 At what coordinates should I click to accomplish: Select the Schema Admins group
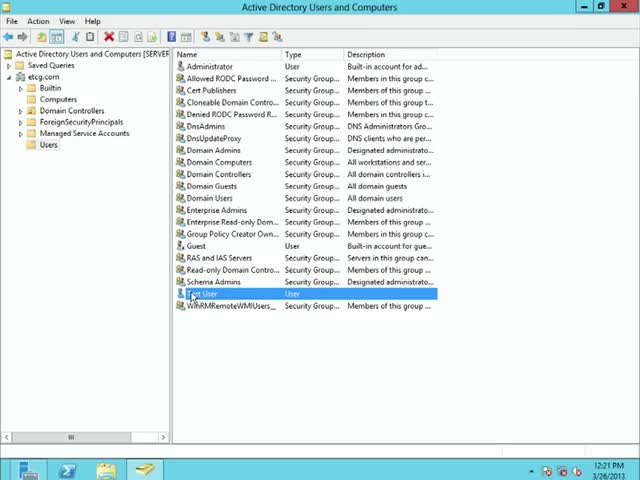[x=306, y=282]
